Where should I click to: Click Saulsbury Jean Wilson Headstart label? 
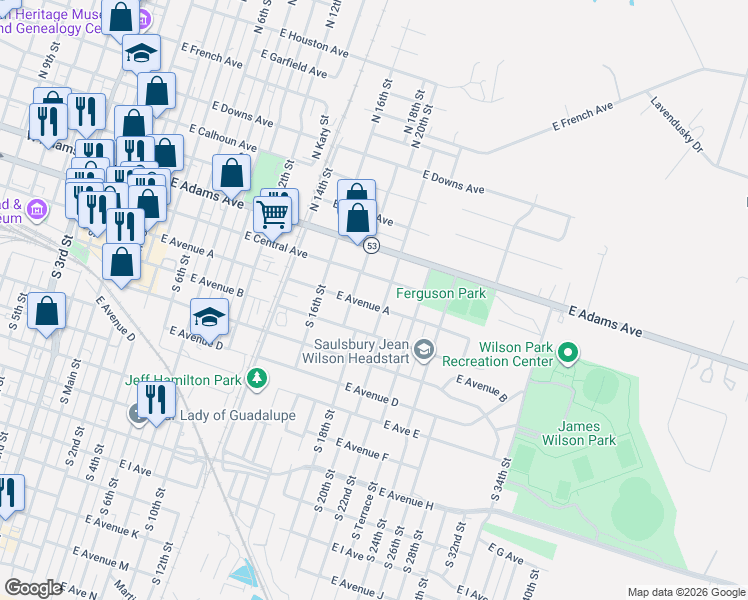coord(356,351)
